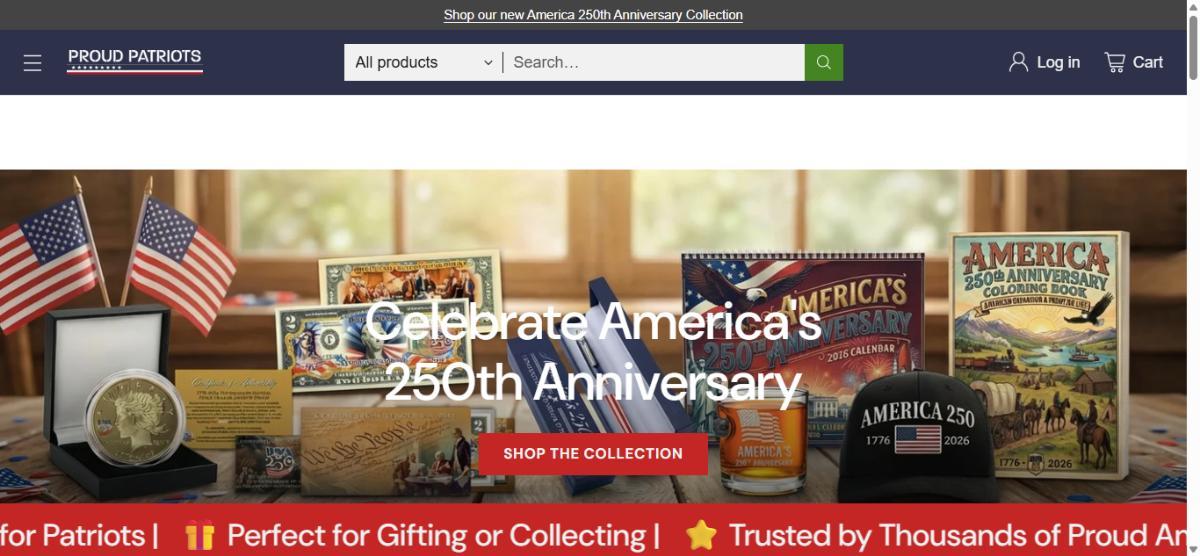Click the gift box emoji in banner
This screenshot has height=556, width=1200.
pyautogui.click(x=200, y=535)
